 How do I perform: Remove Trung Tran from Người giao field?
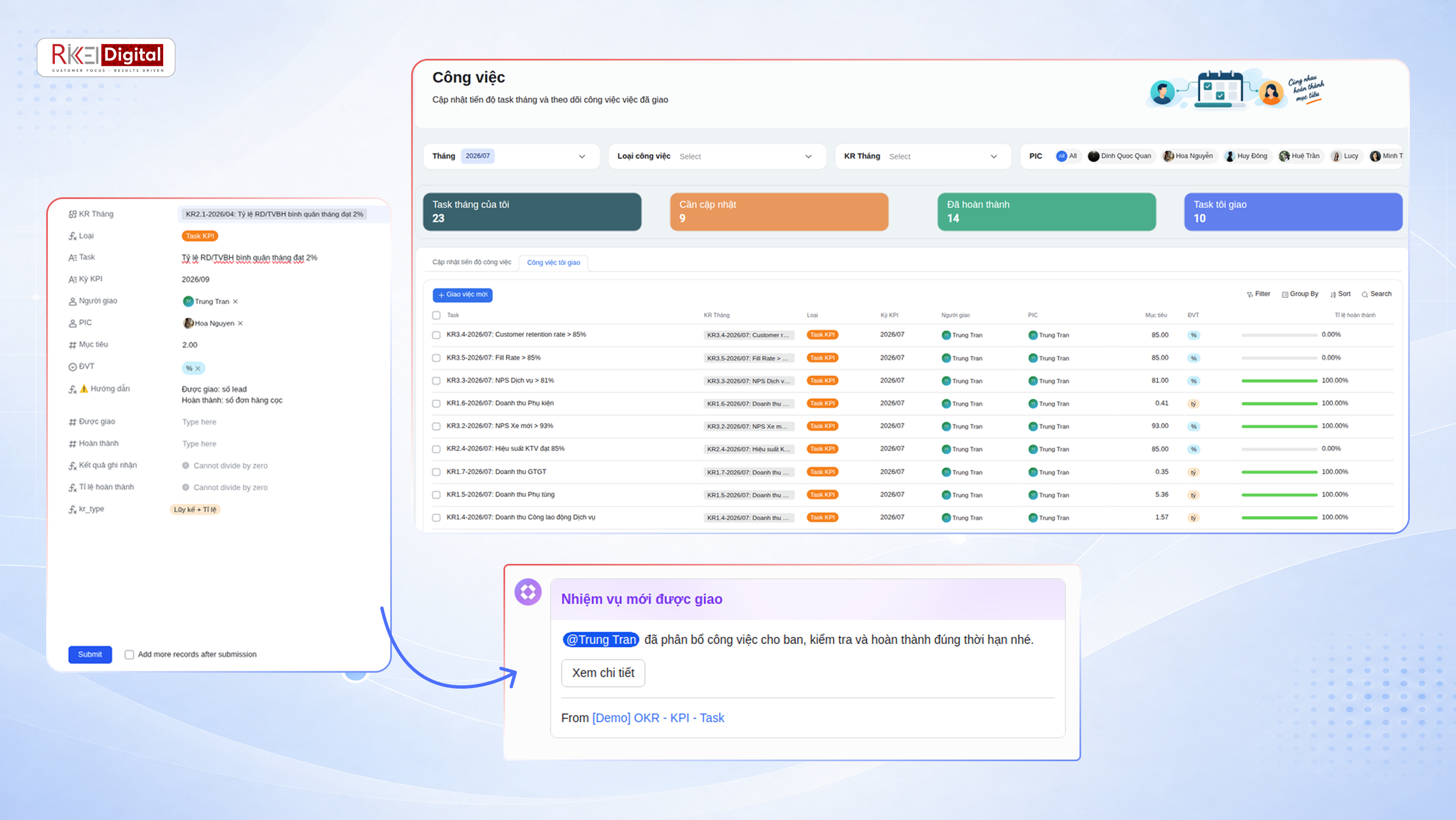coord(235,301)
